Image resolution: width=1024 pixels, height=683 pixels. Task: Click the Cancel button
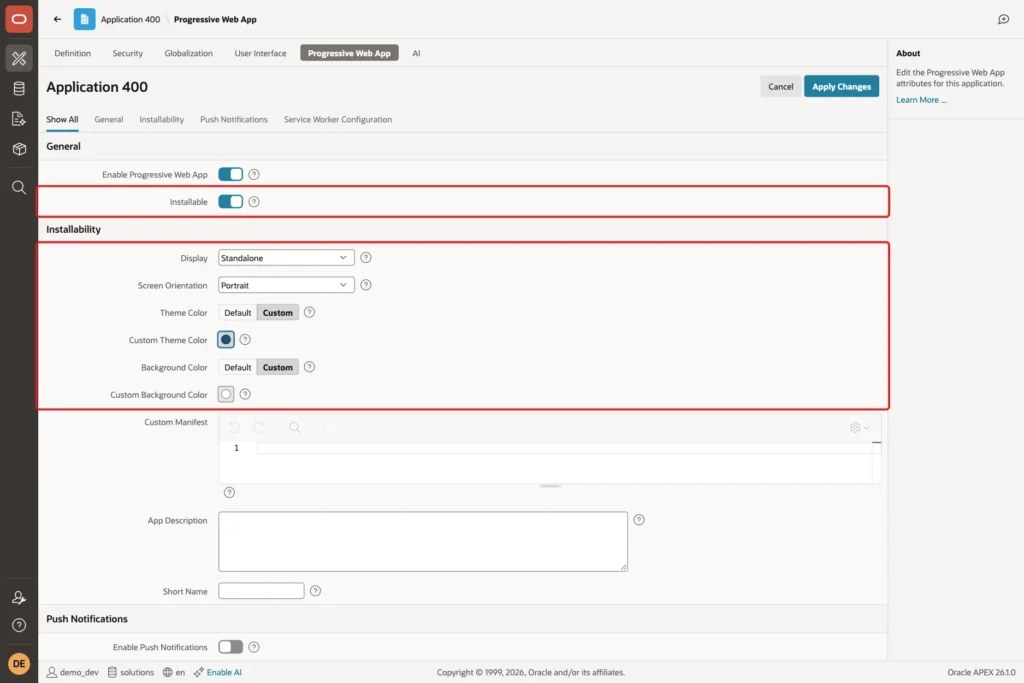(780, 86)
